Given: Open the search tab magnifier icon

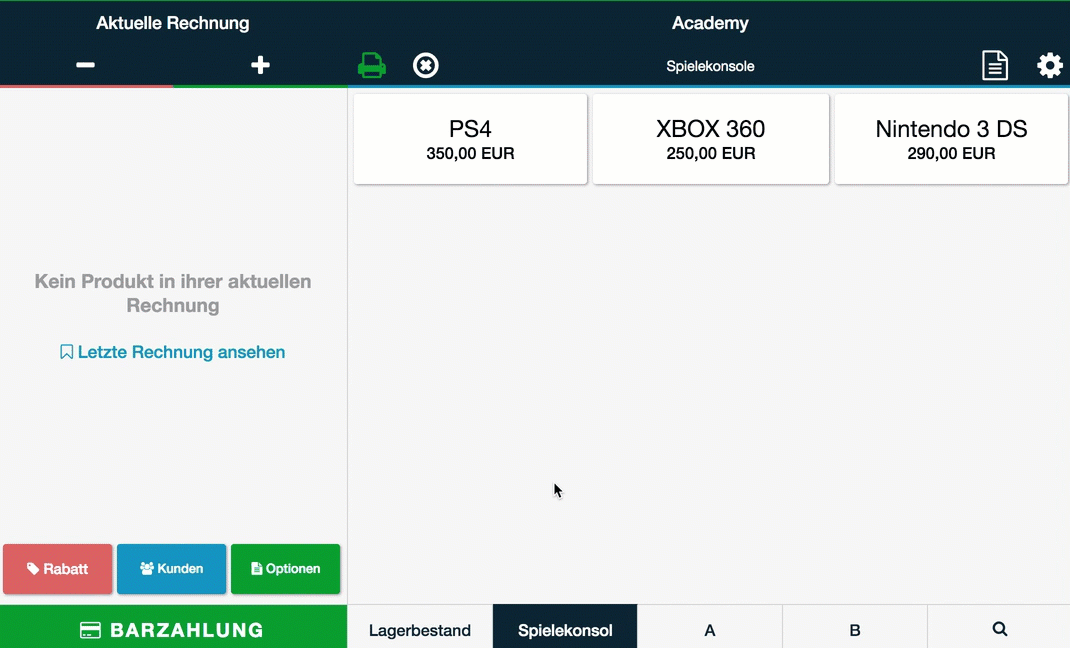Looking at the screenshot, I should (x=1000, y=629).
